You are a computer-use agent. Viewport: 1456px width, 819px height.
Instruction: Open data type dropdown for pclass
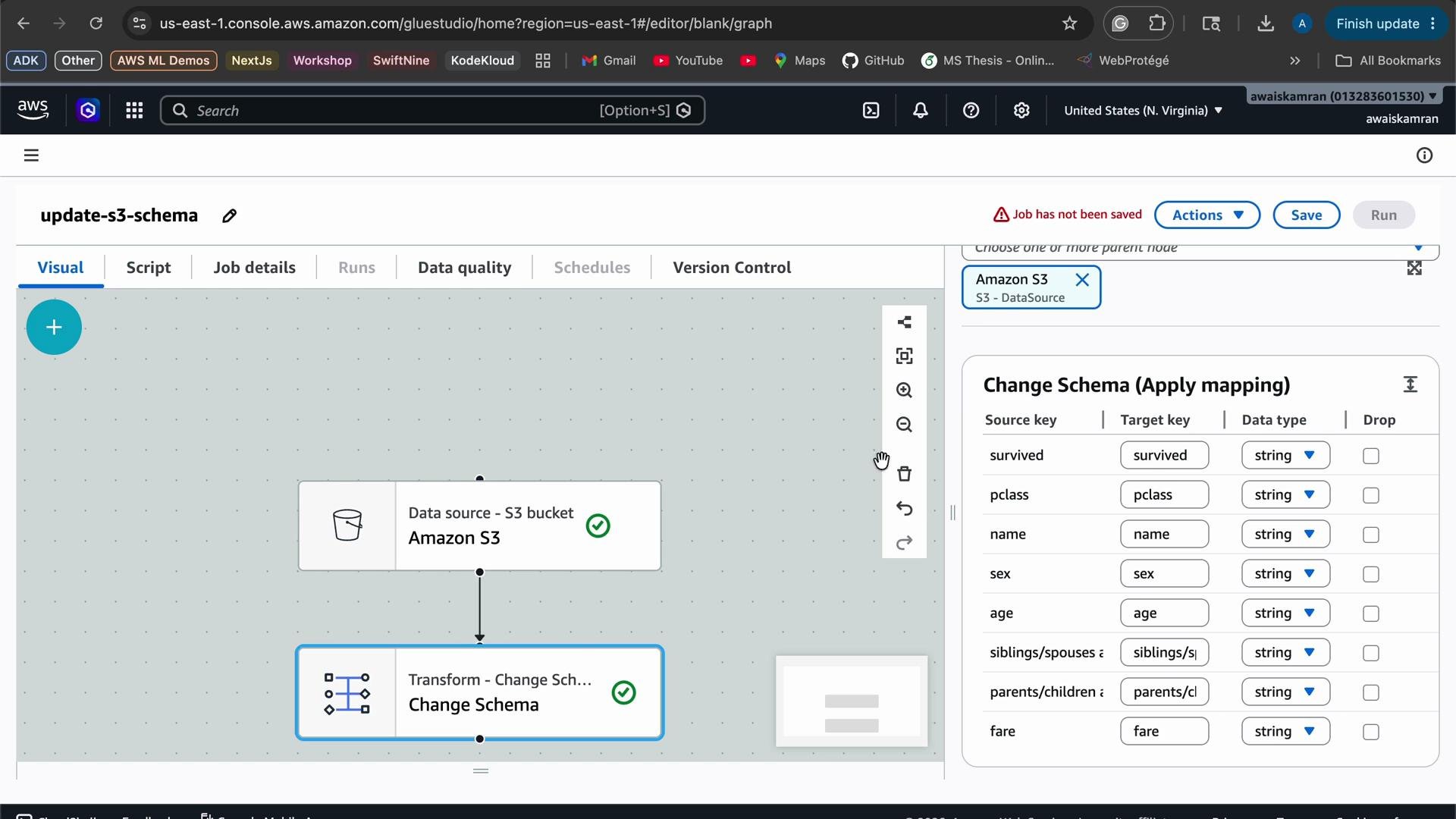(1285, 494)
